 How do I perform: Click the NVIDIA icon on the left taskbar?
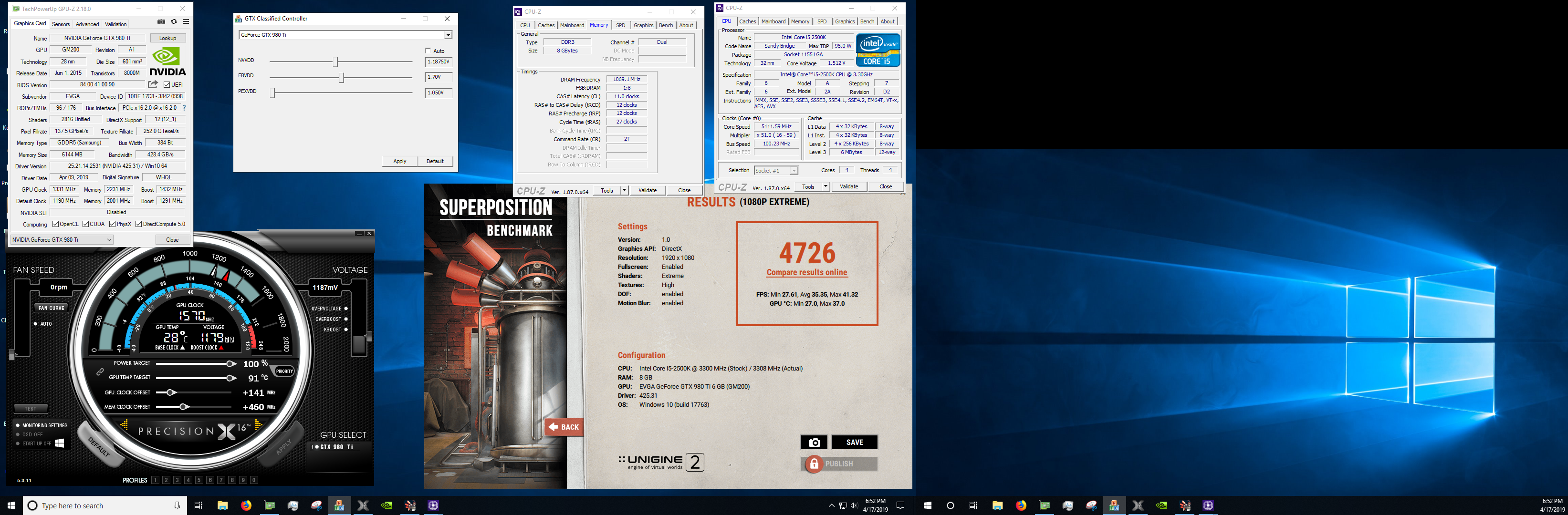click(387, 505)
